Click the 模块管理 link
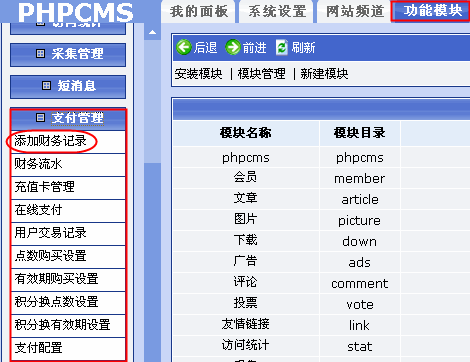The width and height of the screenshot is (470, 362). pyautogui.click(x=261, y=74)
